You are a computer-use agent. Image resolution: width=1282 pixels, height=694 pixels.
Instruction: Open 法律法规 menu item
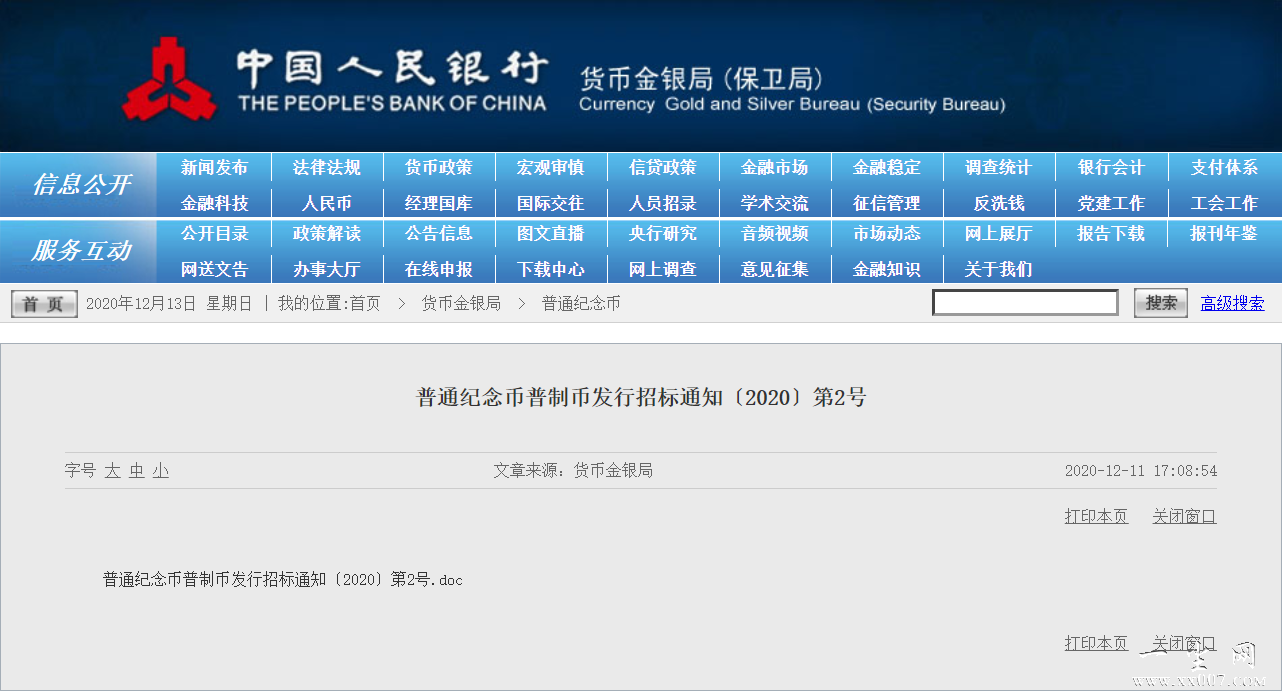(326, 168)
